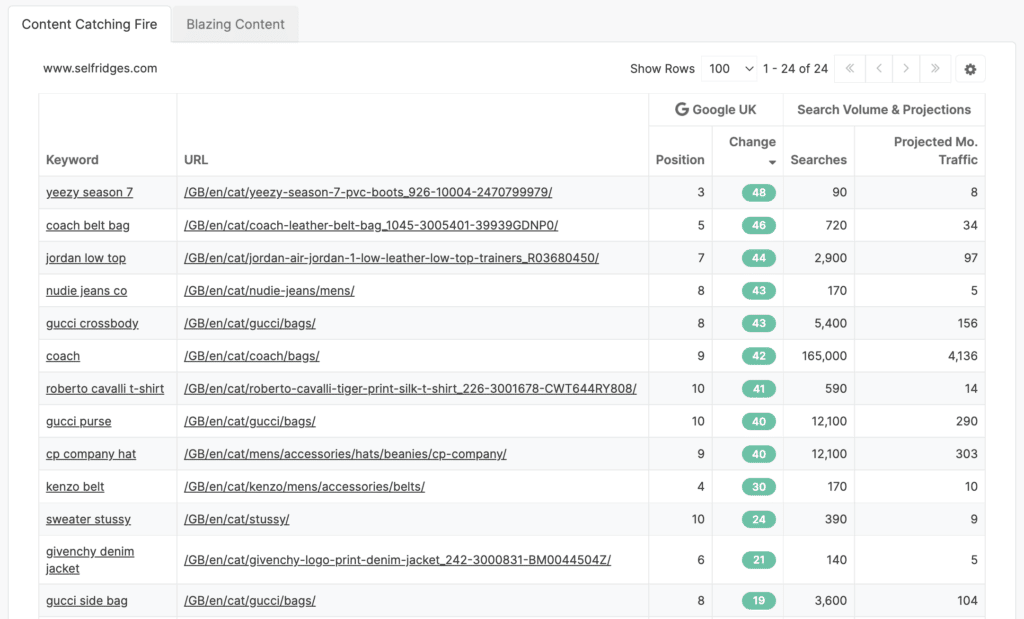The image size is (1024, 619).
Task: Go to first page double-chevron button
Action: point(850,69)
